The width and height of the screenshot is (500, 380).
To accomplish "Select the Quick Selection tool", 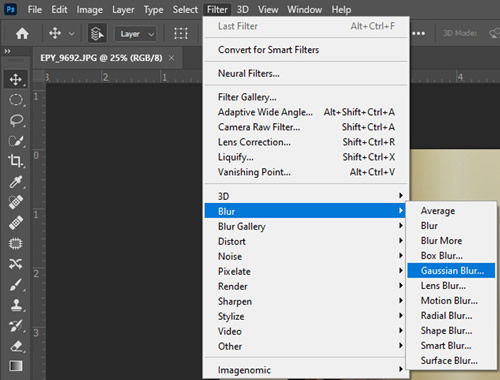I will [x=16, y=141].
